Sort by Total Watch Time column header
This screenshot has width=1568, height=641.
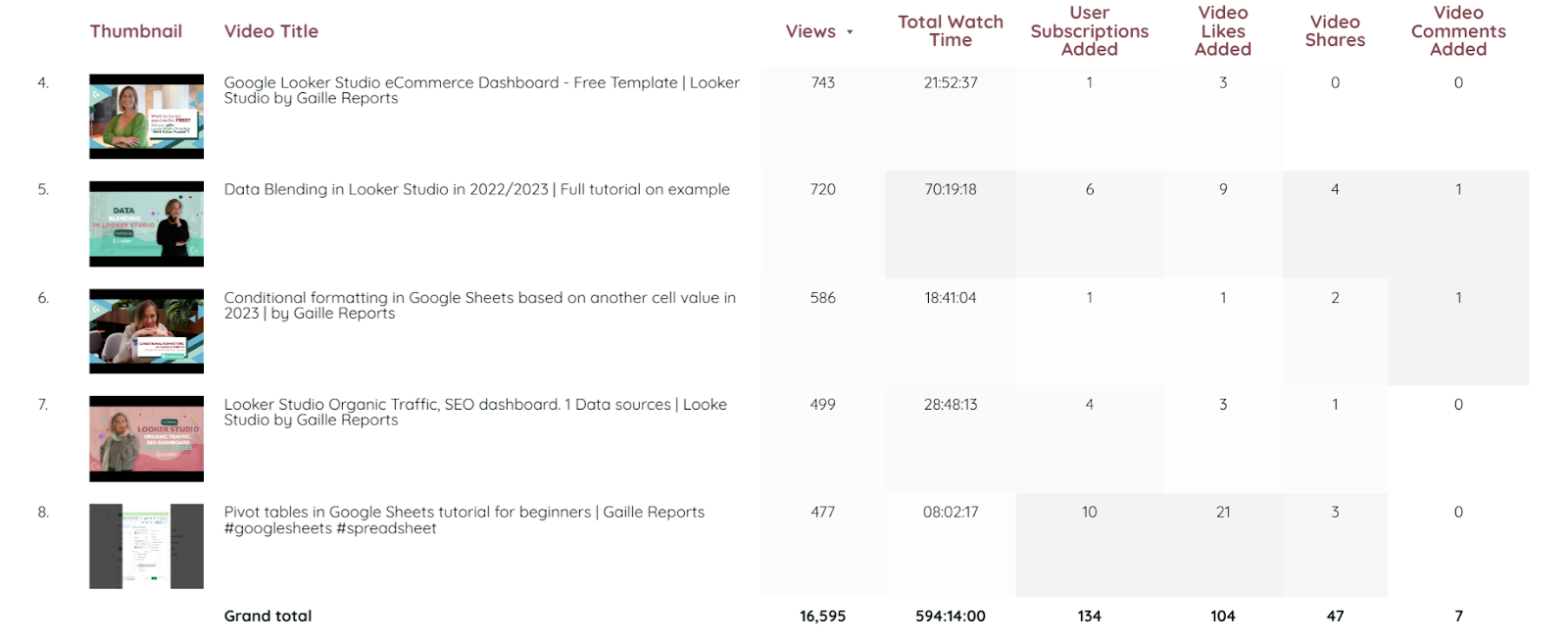[x=950, y=31]
